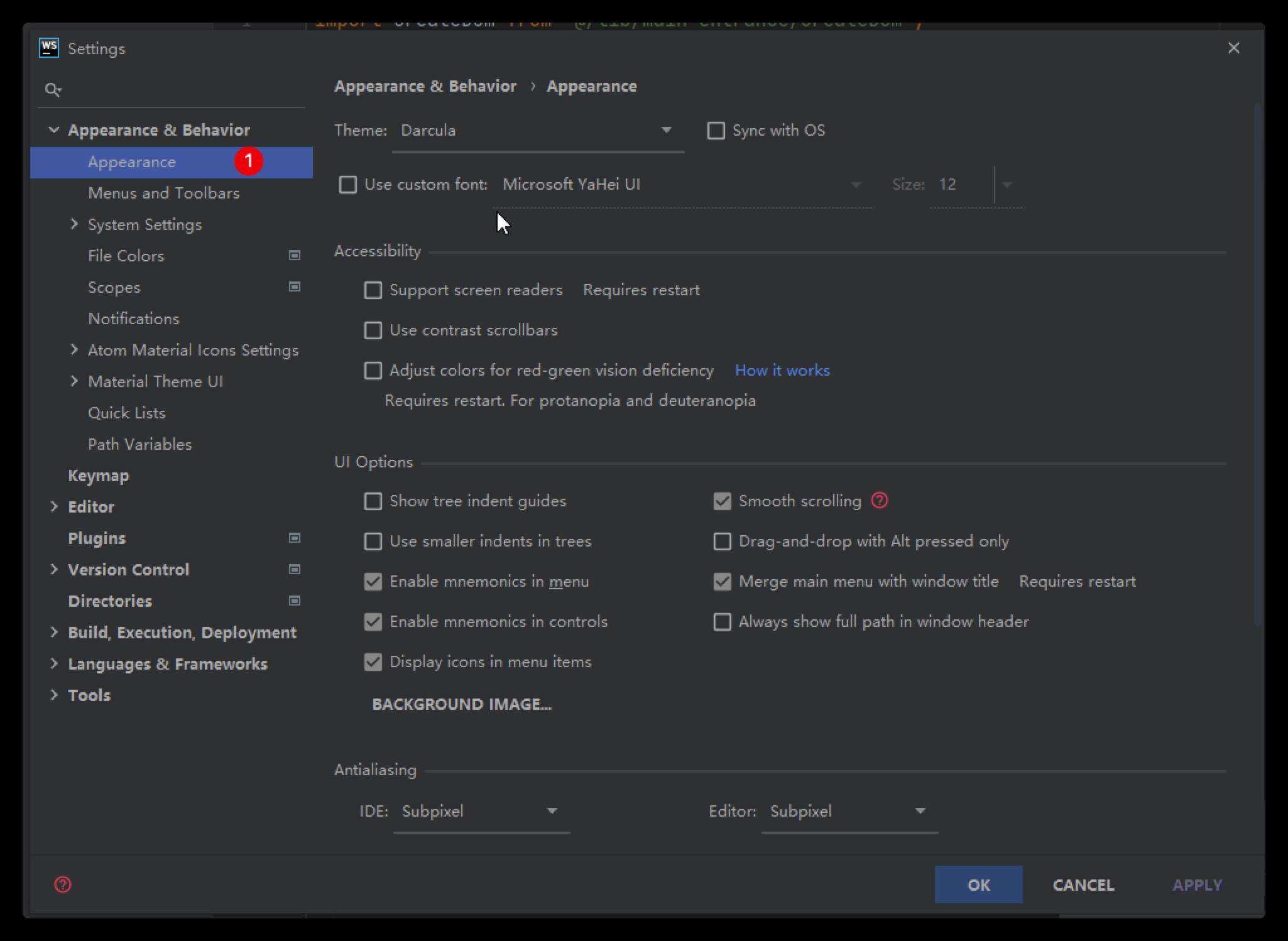Select Menus and Toolbars settings item
Image resolution: width=1288 pixels, height=941 pixels.
[163, 192]
